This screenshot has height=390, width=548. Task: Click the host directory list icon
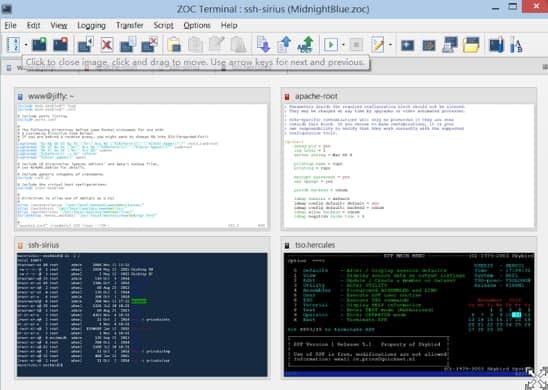[14, 45]
